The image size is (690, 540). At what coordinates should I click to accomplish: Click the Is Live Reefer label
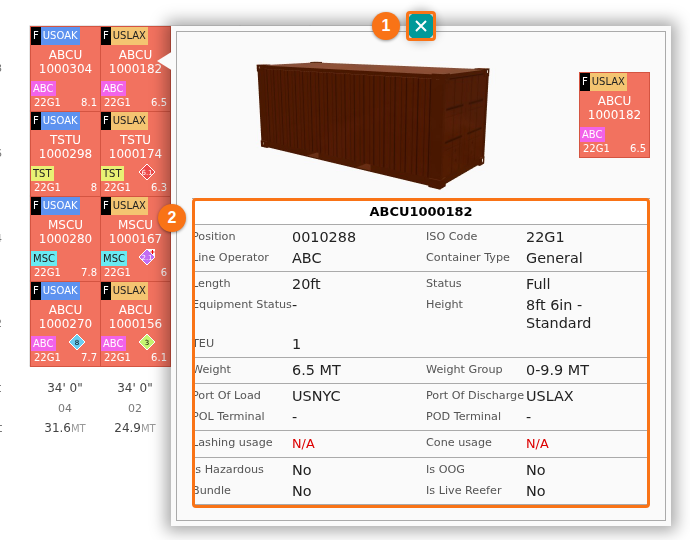(x=463, y=490)
